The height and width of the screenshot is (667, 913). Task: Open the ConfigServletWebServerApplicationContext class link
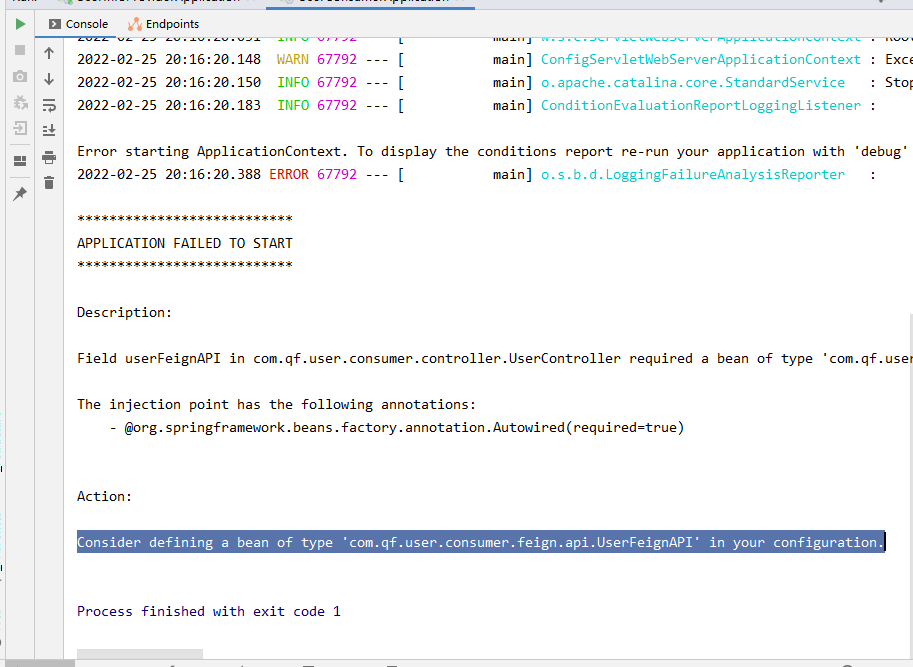point(700,59)
